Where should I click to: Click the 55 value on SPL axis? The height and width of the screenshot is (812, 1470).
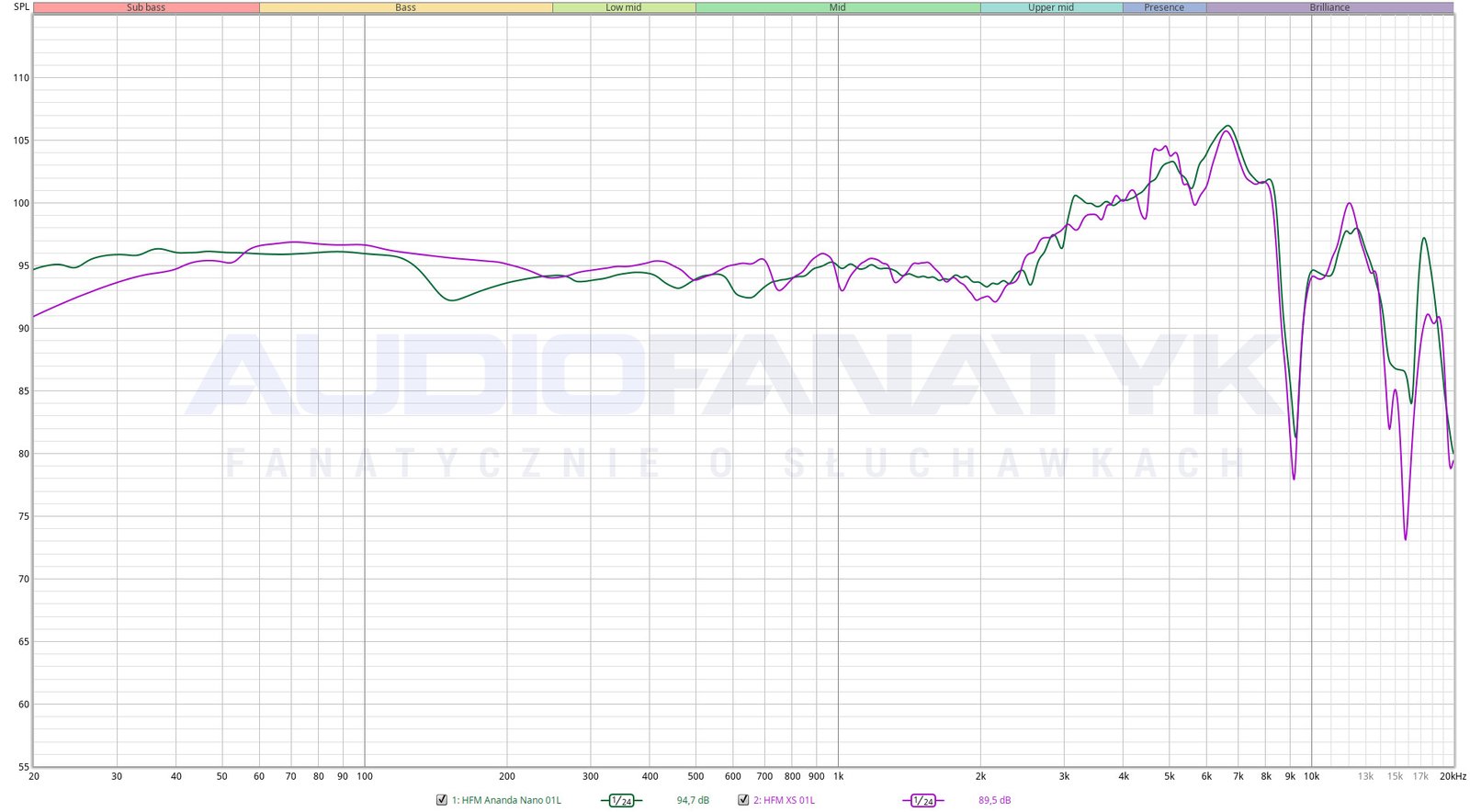[24, 767]
